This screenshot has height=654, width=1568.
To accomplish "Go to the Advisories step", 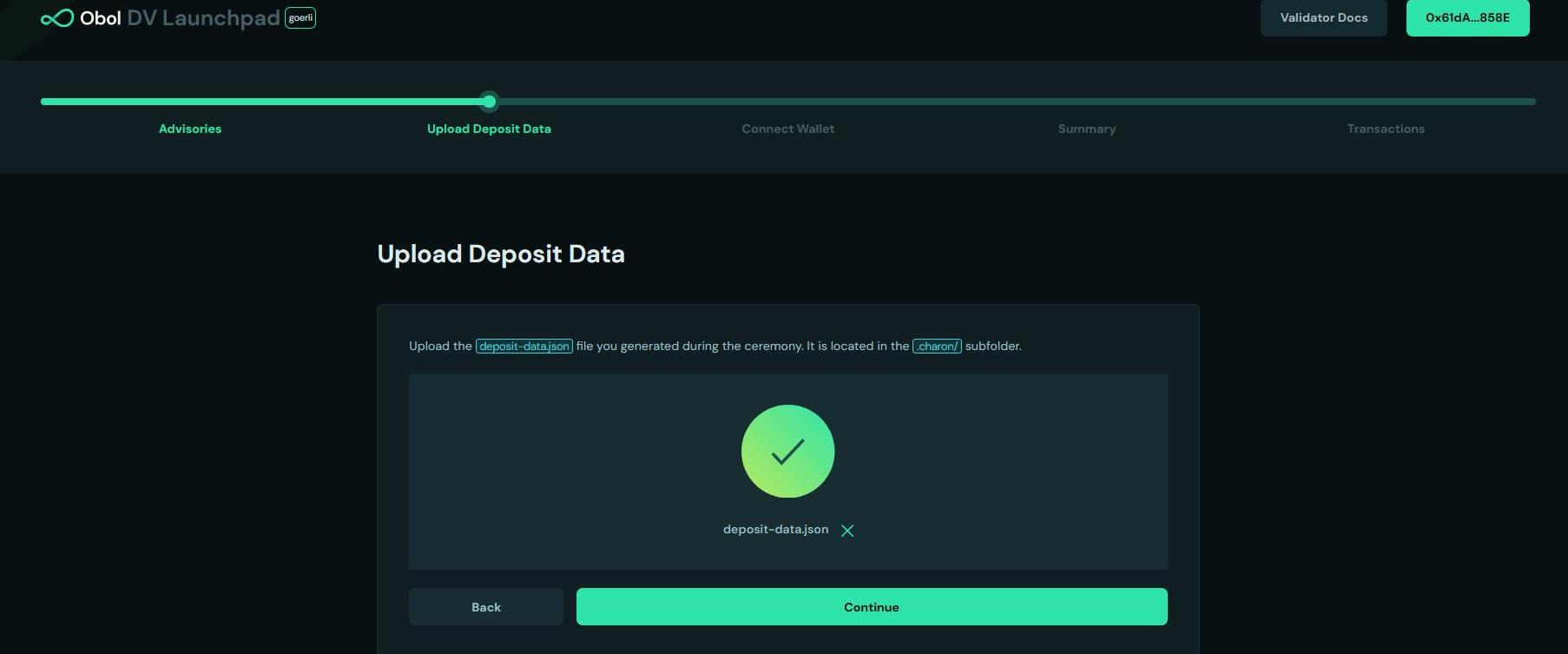I will tap(190, 129).
